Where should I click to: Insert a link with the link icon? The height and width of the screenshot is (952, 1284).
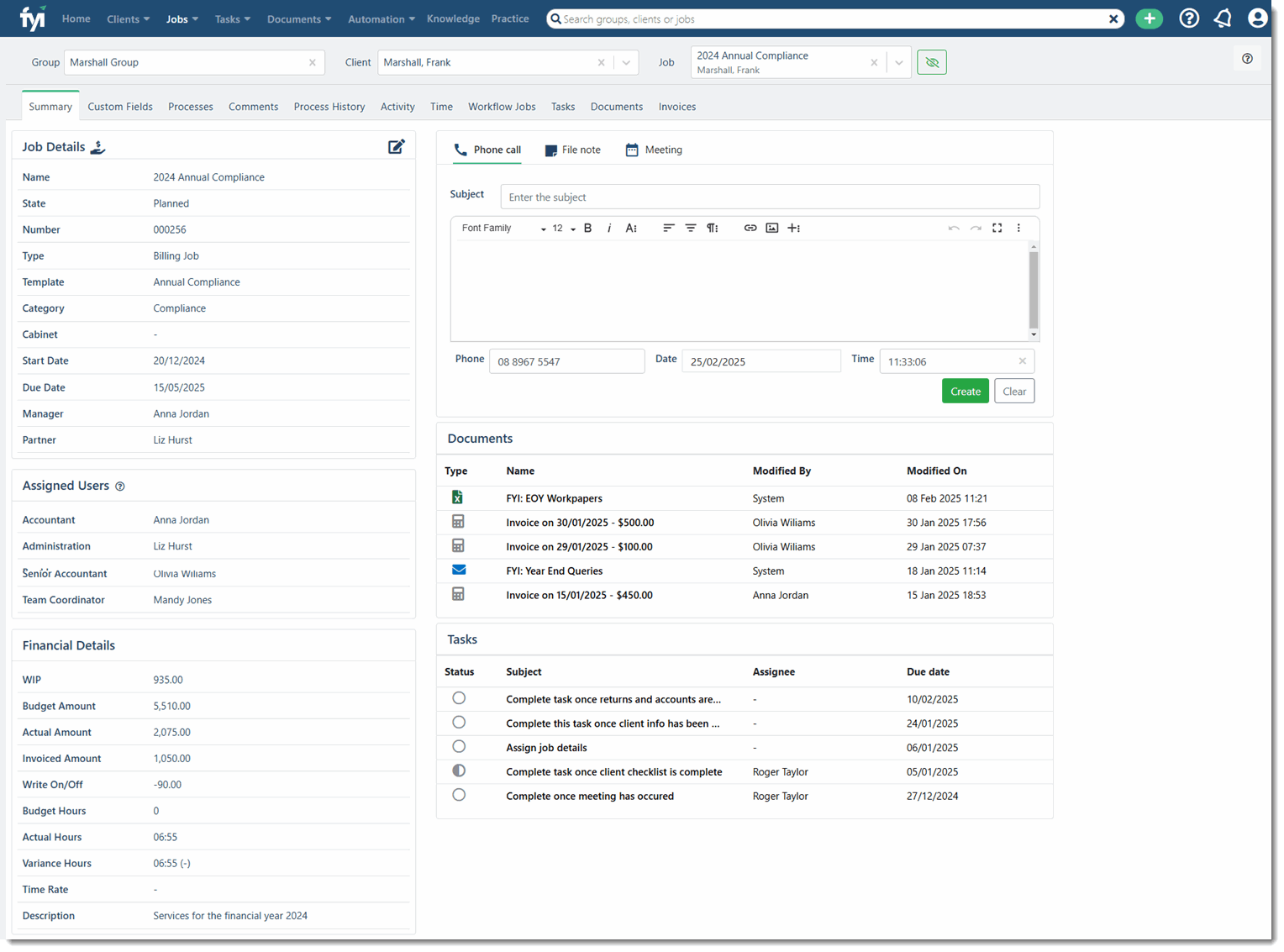[750, 228]
